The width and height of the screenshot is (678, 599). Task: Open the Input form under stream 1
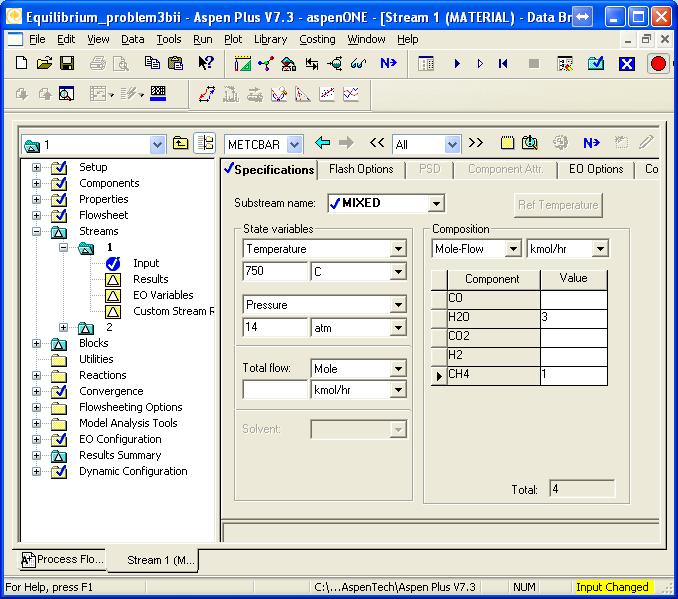pyautogui.click(x=146, y=263)
